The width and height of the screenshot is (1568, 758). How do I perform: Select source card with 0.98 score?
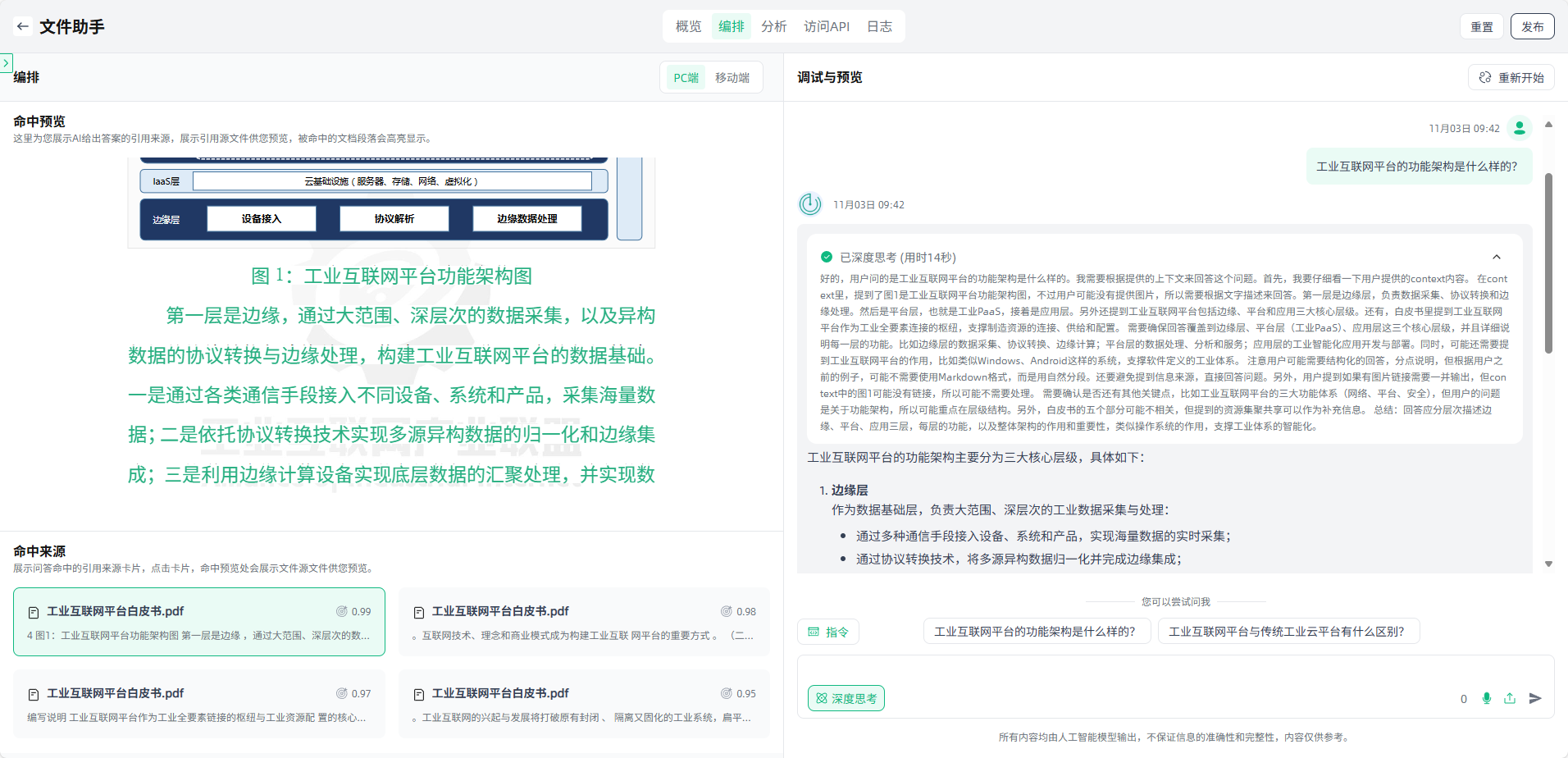click(584, 622)
